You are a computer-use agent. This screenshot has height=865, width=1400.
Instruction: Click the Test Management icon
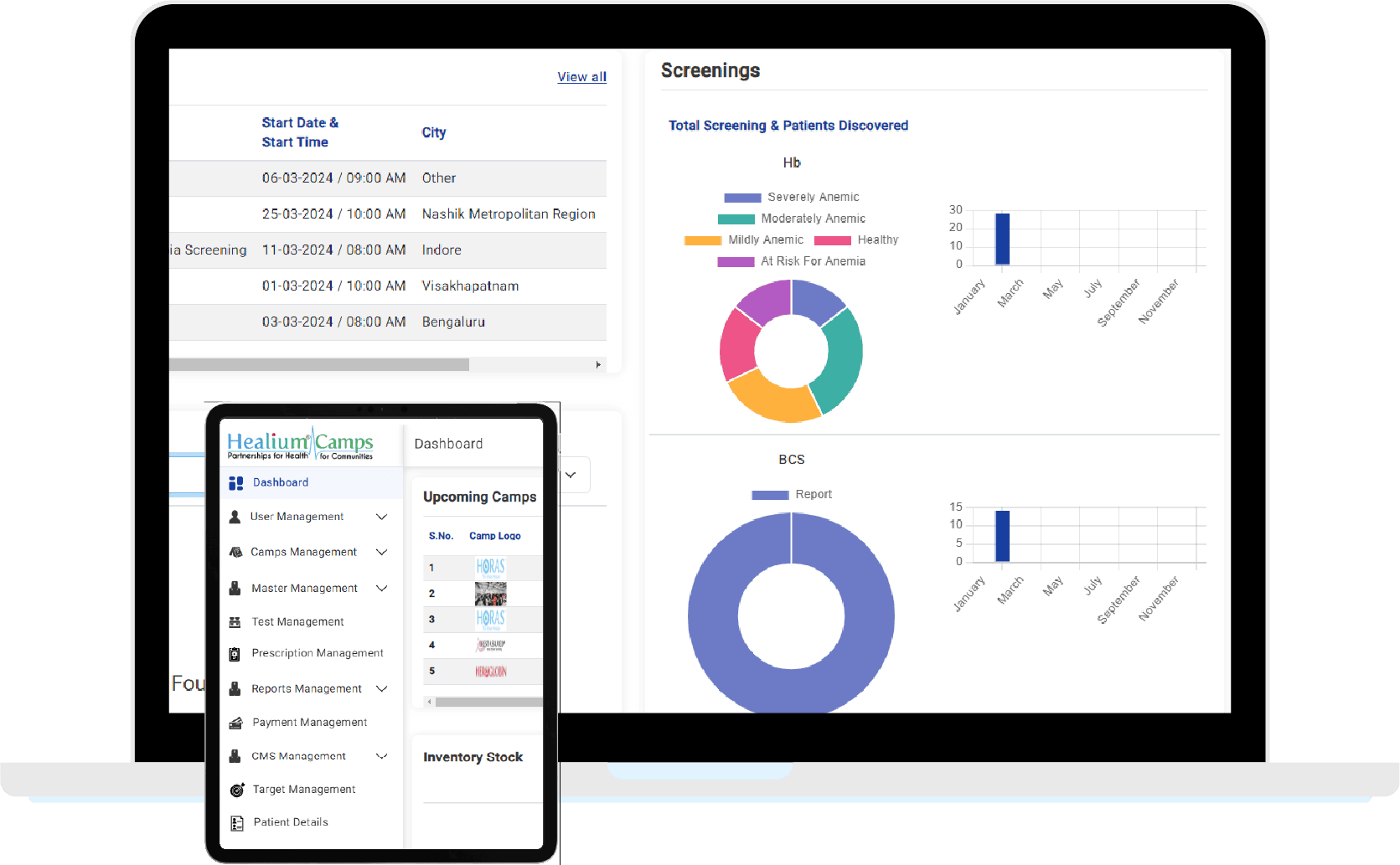[x=235, y=622]
